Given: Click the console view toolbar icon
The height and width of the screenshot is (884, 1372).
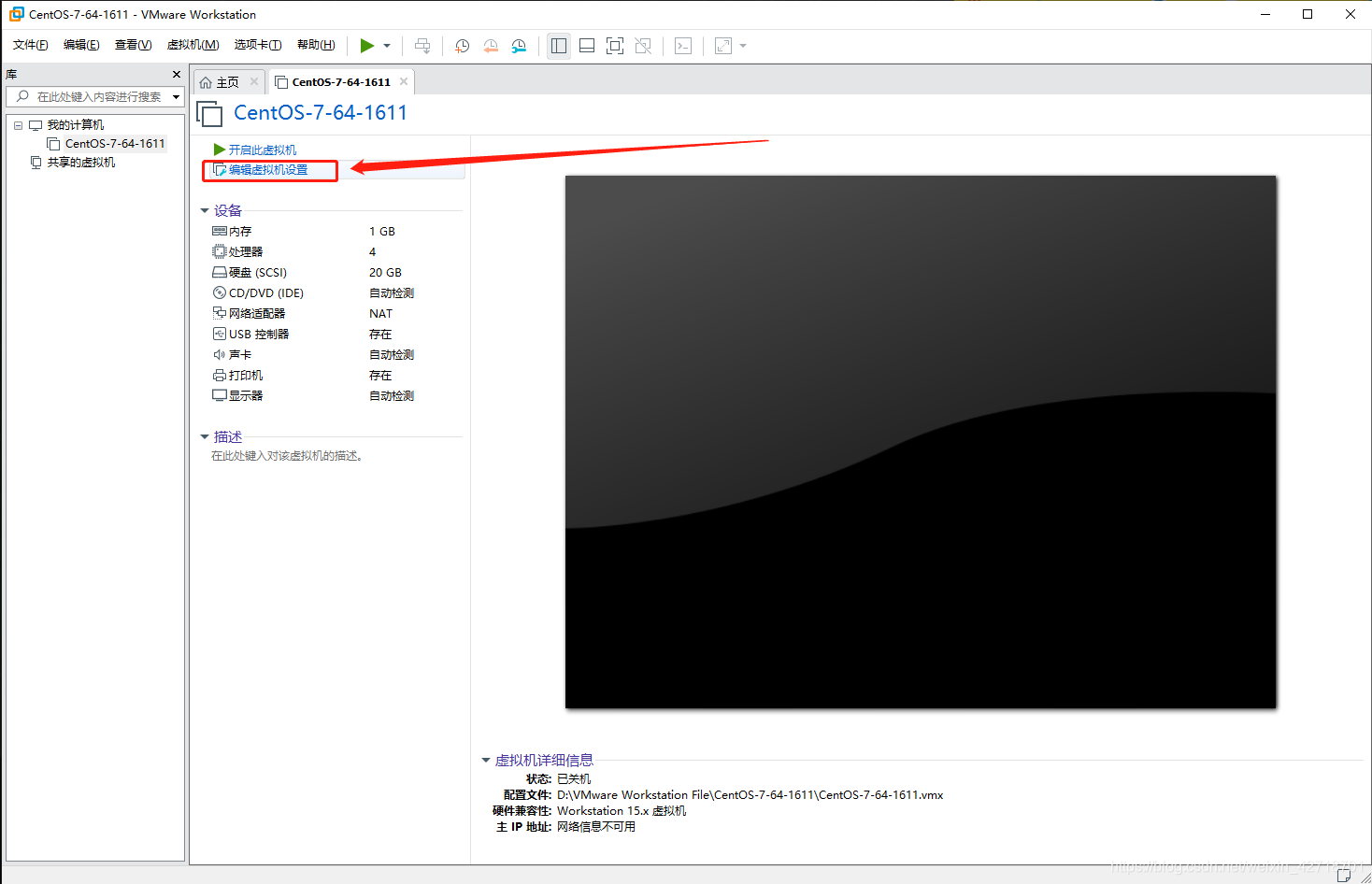Looking at the screenshot, I should 683,46.
